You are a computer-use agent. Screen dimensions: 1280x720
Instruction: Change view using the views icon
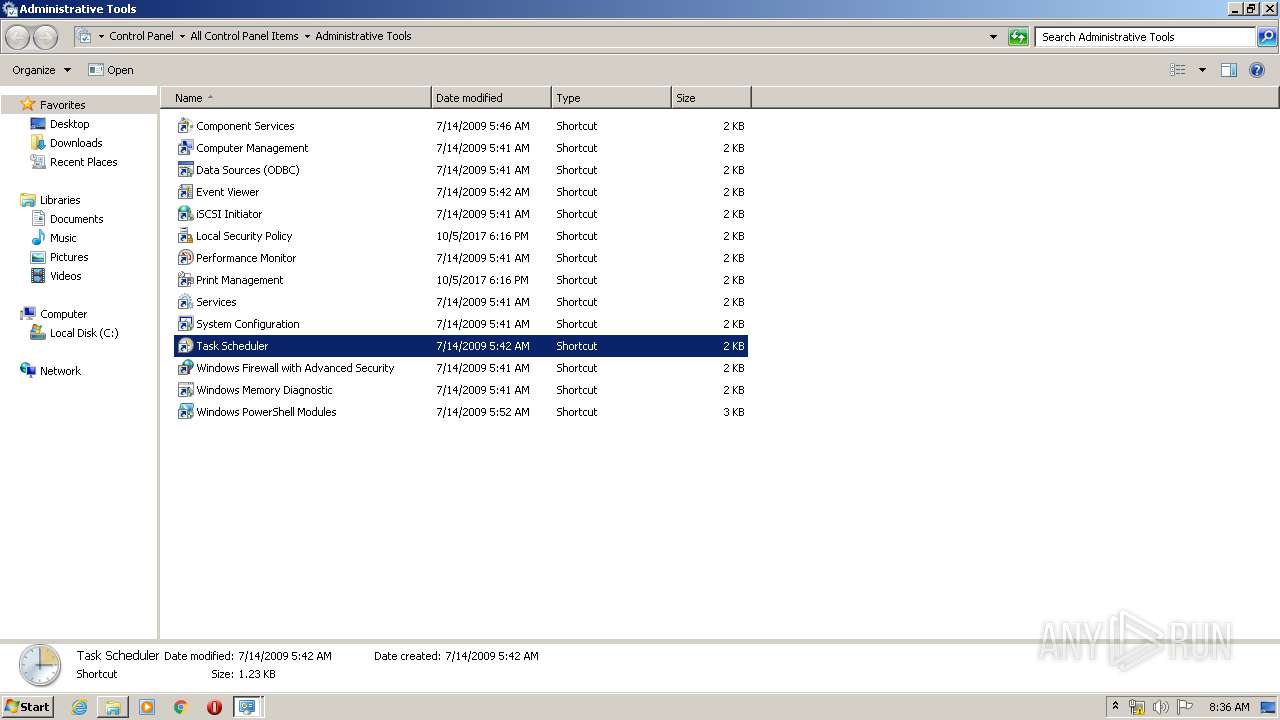[1178, 70]
